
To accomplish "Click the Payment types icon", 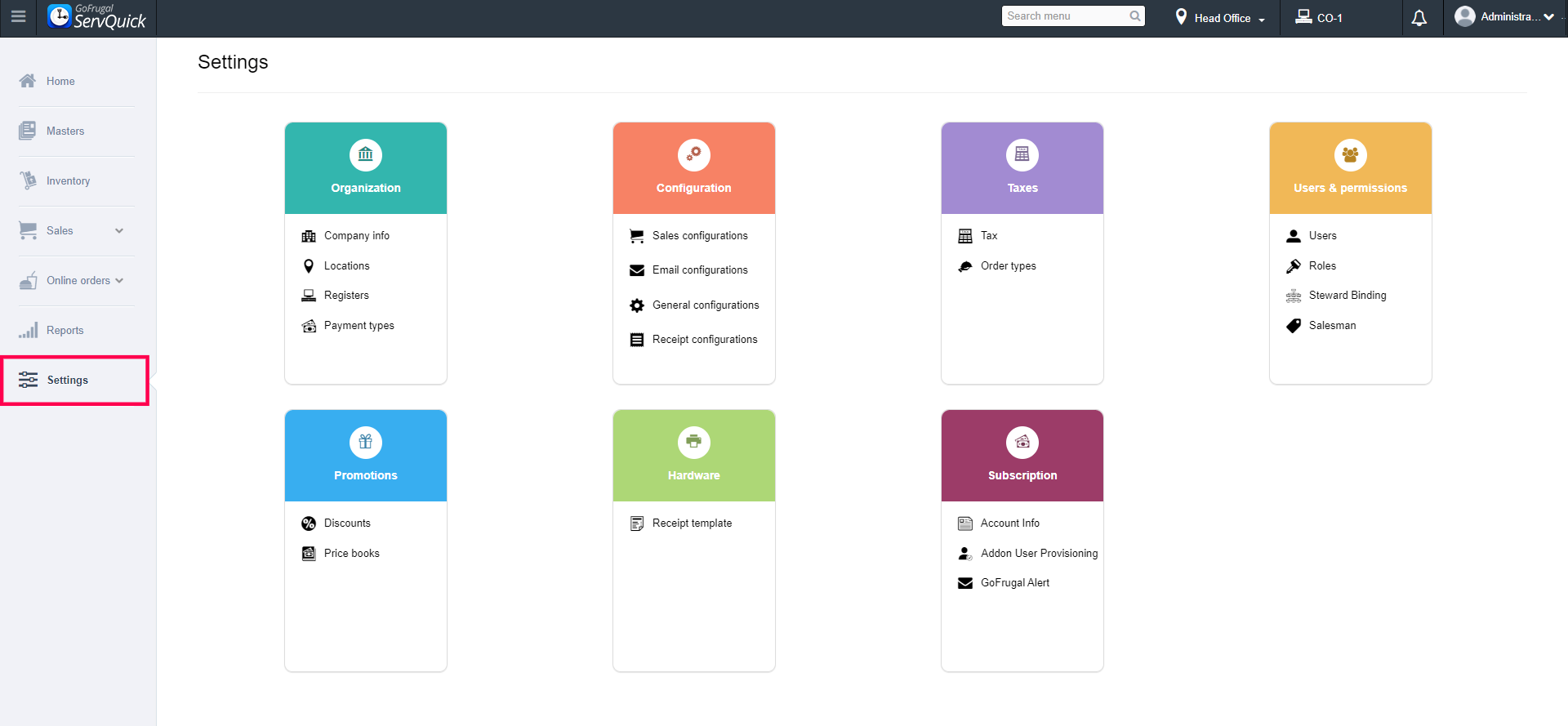I will 309,326.
